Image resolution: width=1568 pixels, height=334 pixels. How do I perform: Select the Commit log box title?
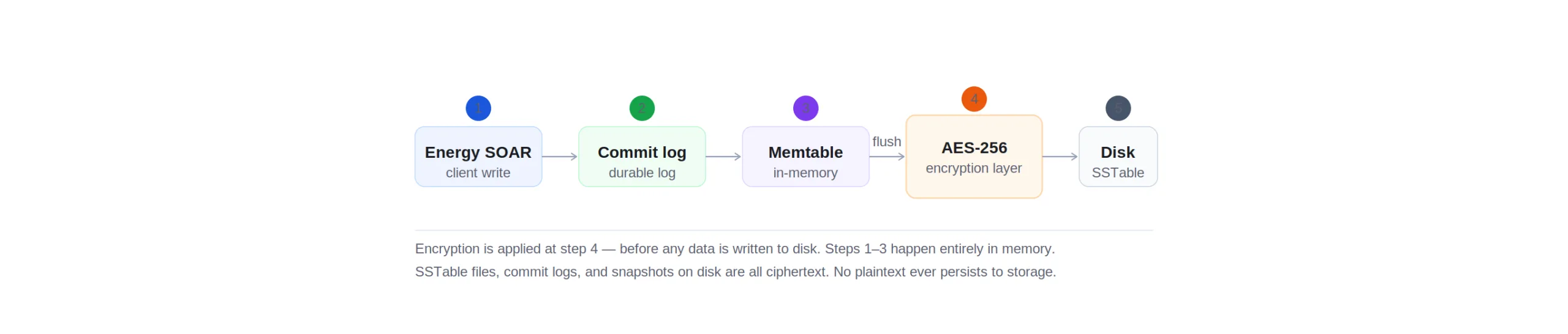[642, 152]
